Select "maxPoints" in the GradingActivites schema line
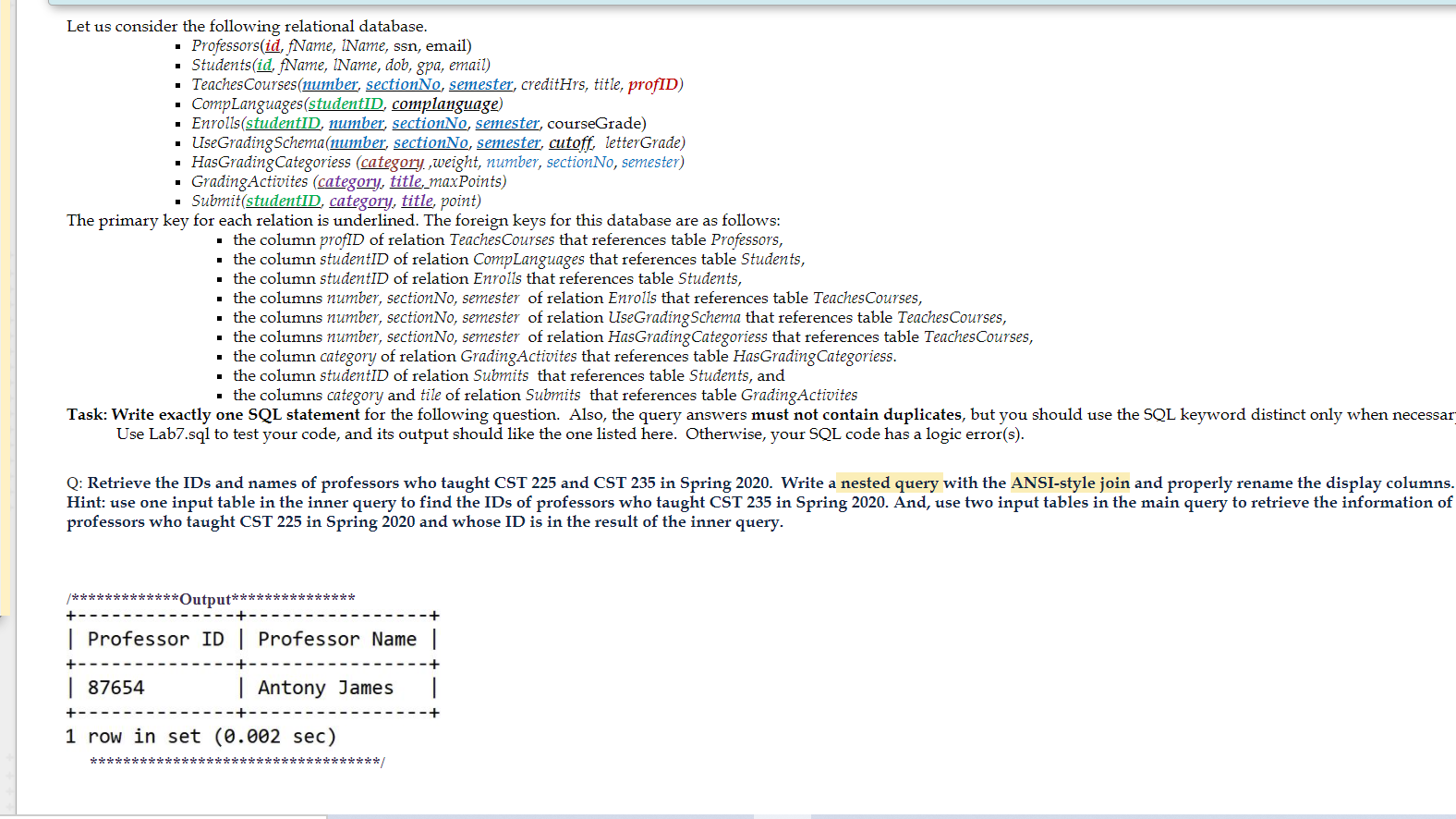Image resolution: width=1456 pixels, height=819 pixels. tap(464, 181)
